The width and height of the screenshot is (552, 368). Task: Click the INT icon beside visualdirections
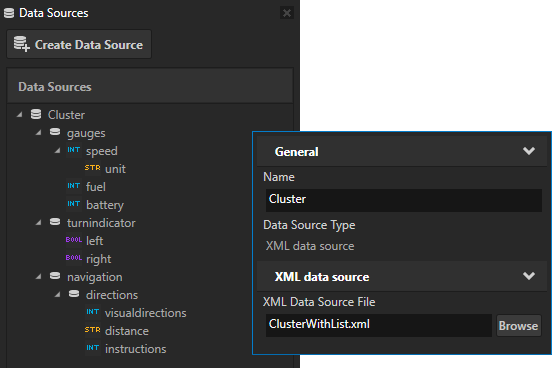pyautogui.click(x=93, y=312)
